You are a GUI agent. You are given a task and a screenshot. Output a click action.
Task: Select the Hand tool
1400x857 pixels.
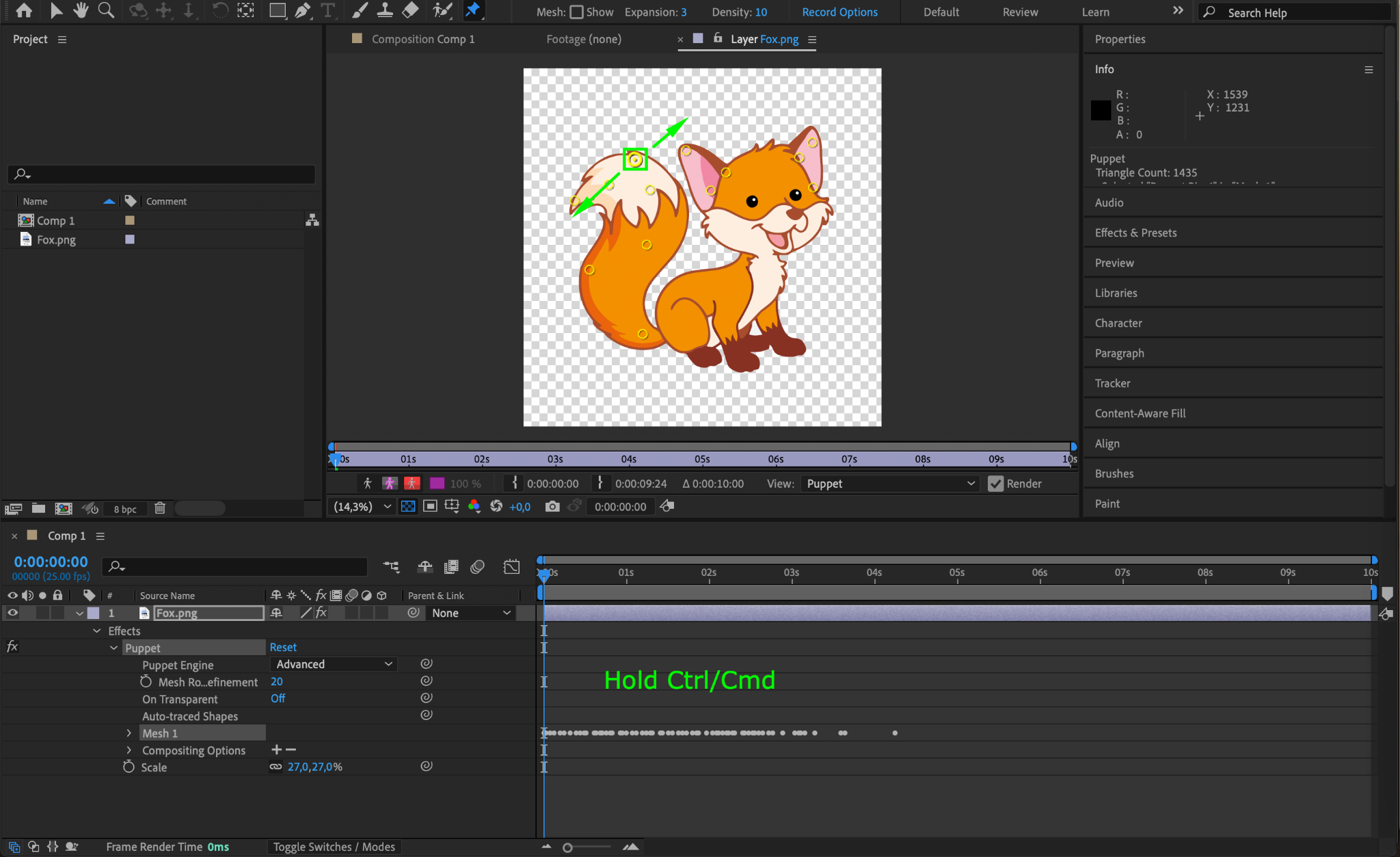81,10
